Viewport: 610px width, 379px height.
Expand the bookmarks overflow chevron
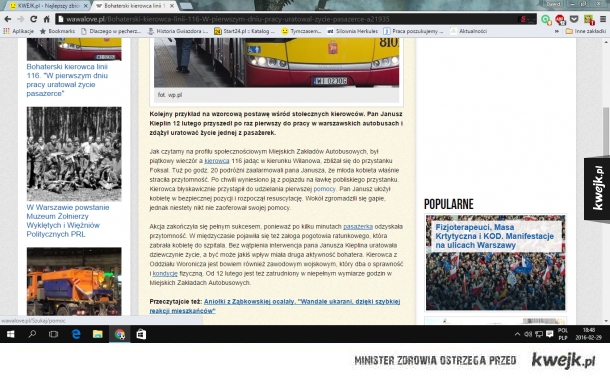(557, 31)
